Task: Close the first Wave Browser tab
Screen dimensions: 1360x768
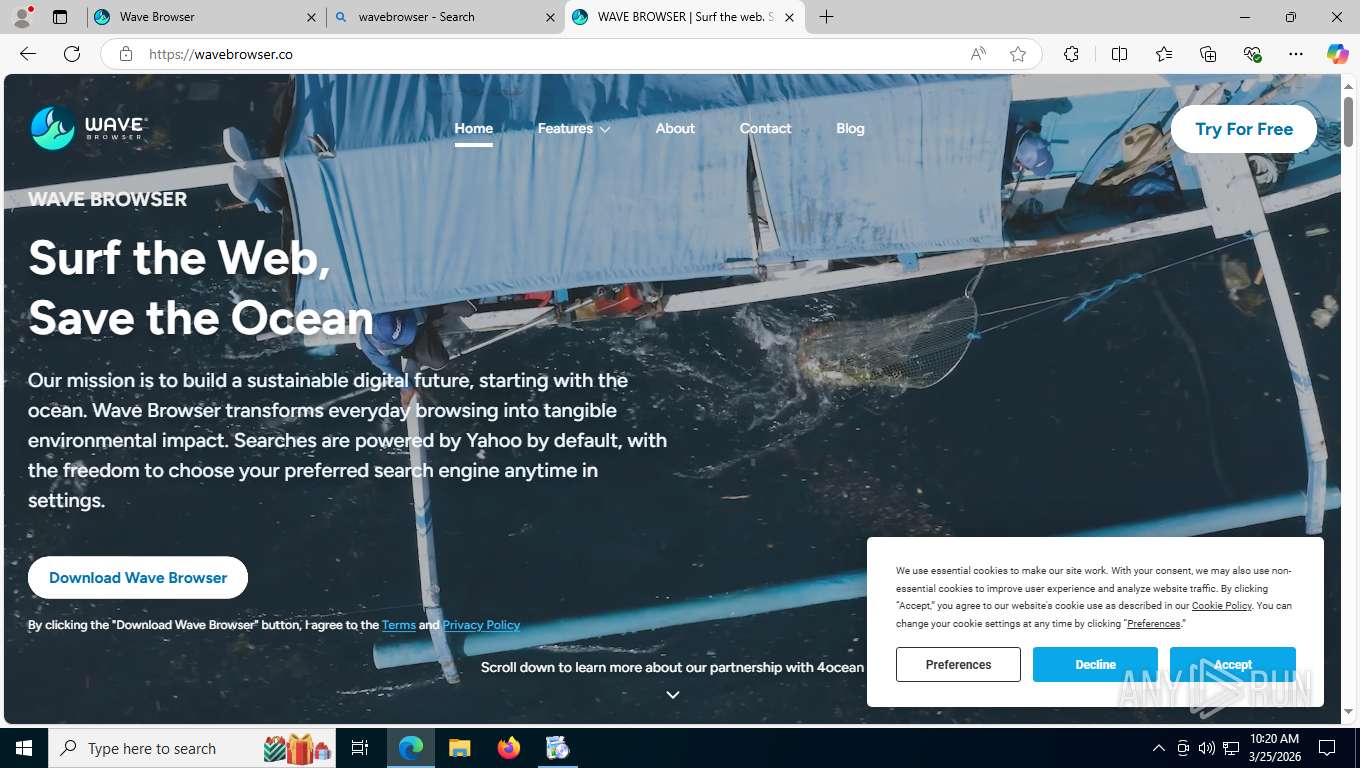Action: click(x=311, y=17)
